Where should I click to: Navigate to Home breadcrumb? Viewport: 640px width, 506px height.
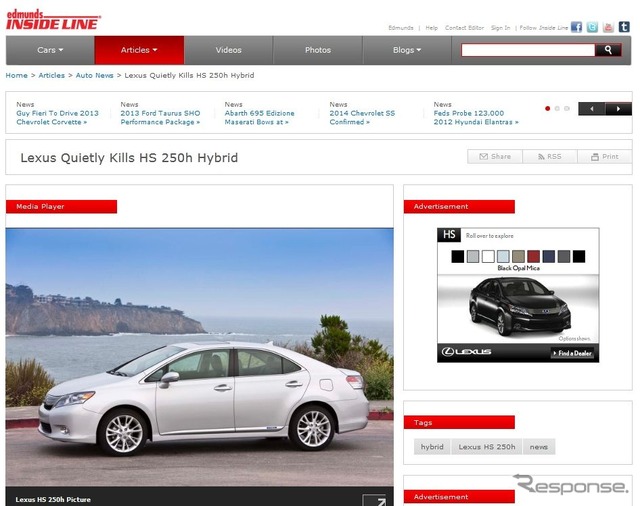point(16,75)
